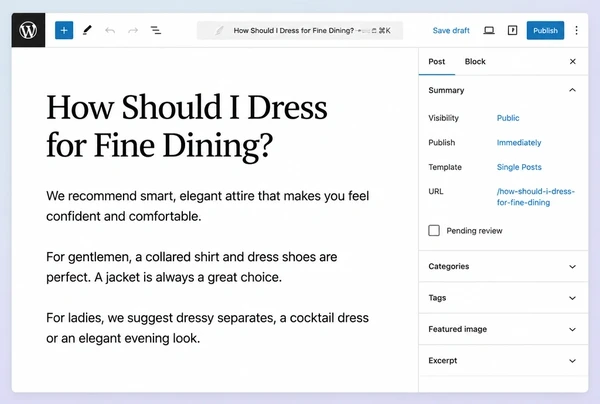
Task: Expand the Categories panel
Action: (x=503, y=266)
